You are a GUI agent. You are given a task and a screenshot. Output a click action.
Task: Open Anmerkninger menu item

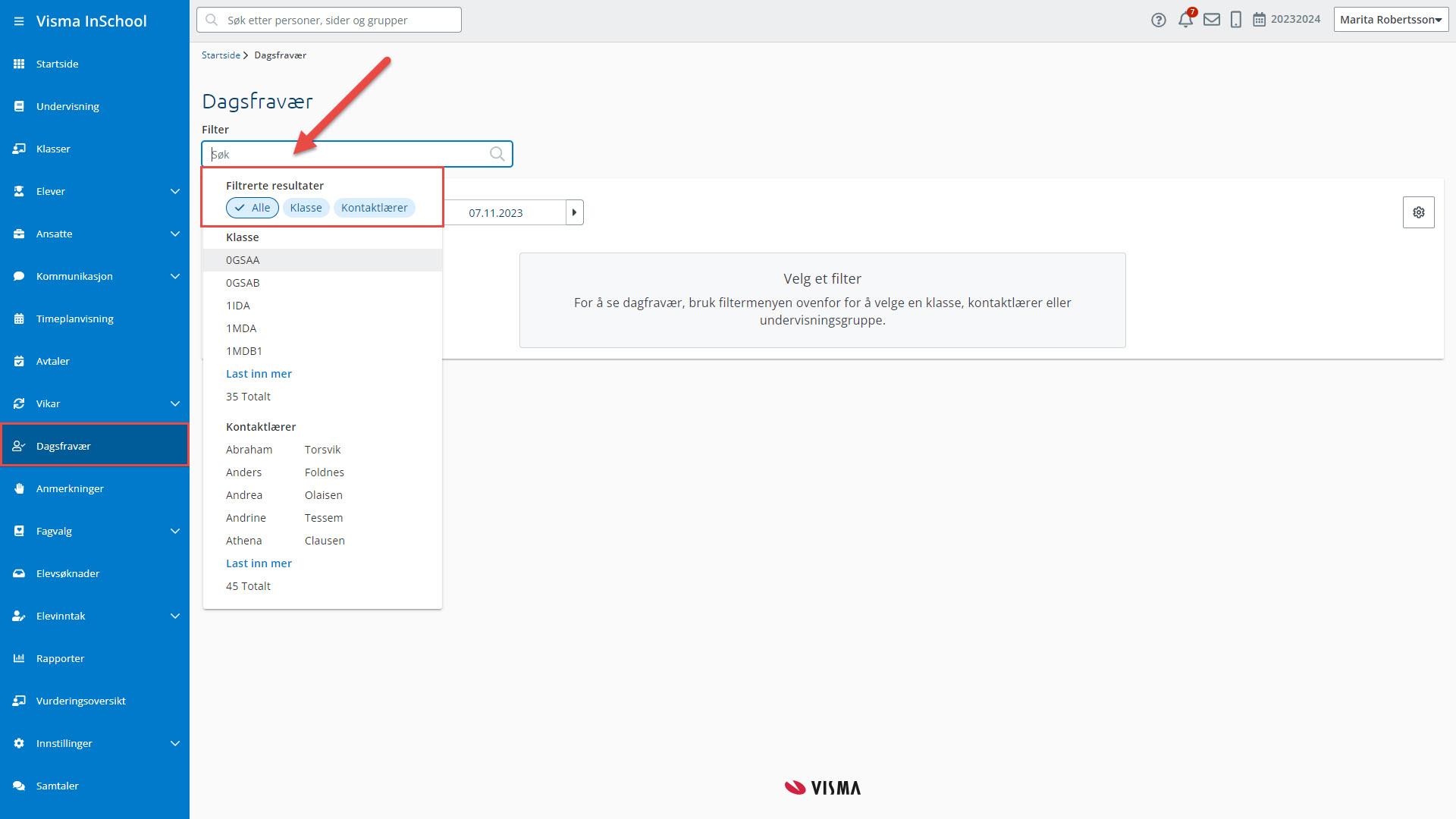pyautogui.click(x=95, y=488)
